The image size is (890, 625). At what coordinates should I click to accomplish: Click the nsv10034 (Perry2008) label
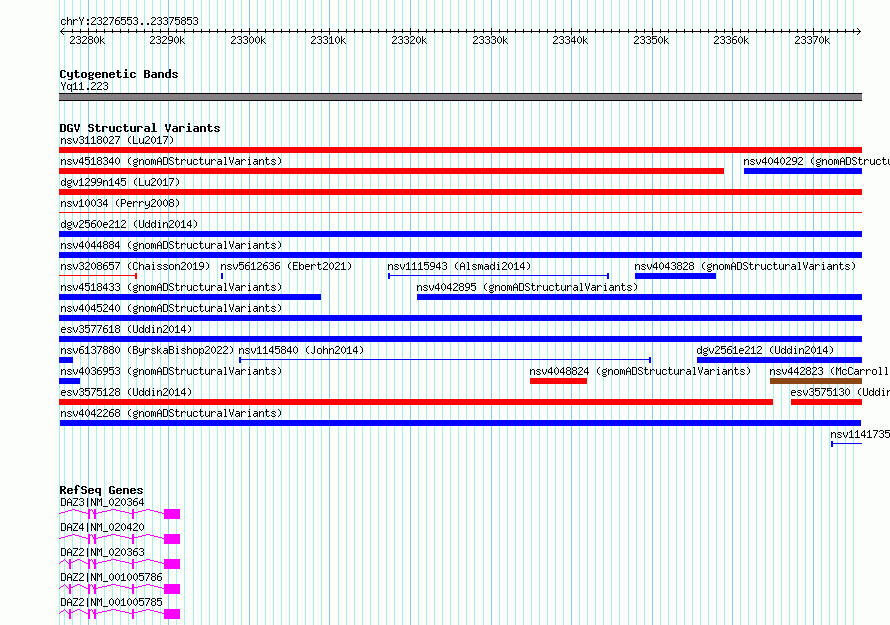tap(120, 203)
